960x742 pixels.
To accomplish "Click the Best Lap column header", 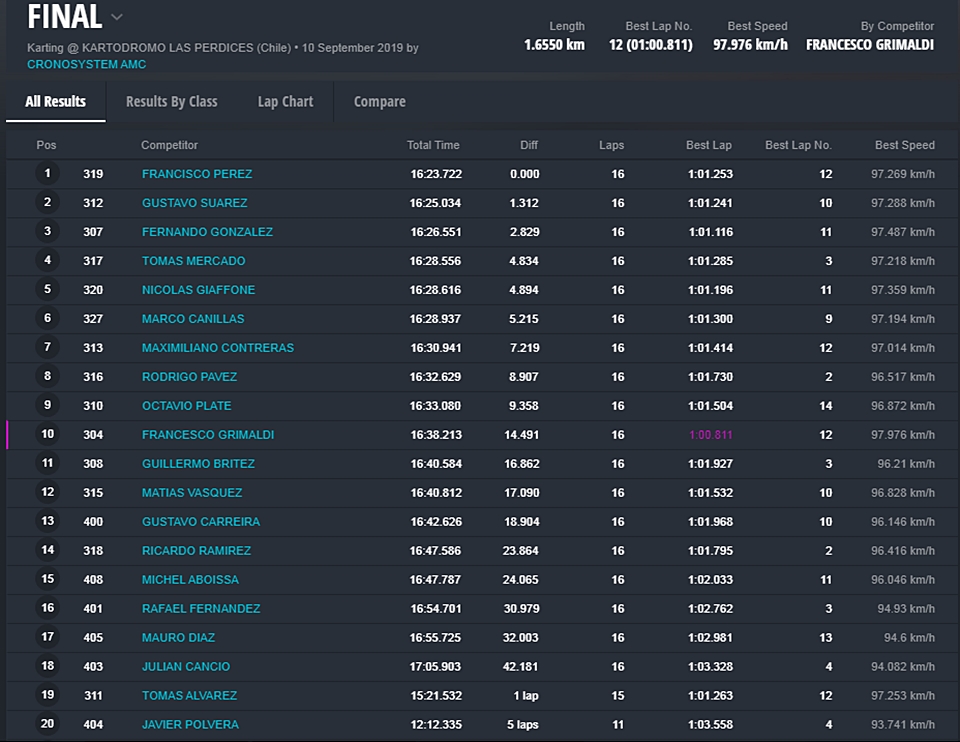I will click(x=708, y=145).
